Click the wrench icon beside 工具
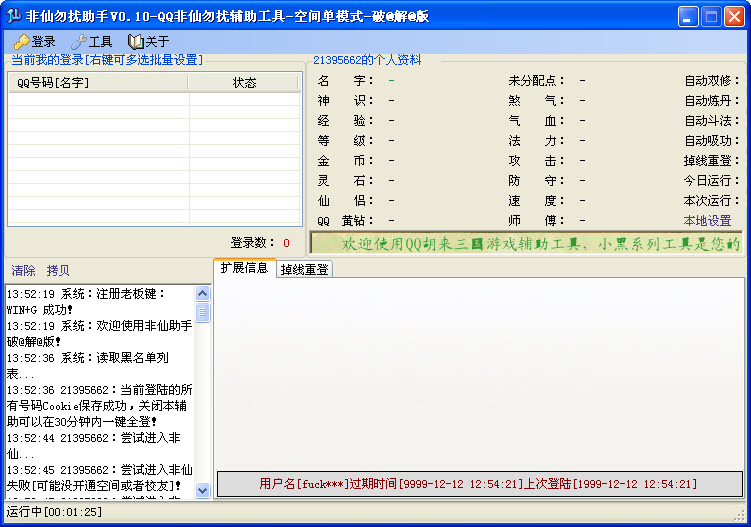 pyautogui.click(x=78, y=42)
